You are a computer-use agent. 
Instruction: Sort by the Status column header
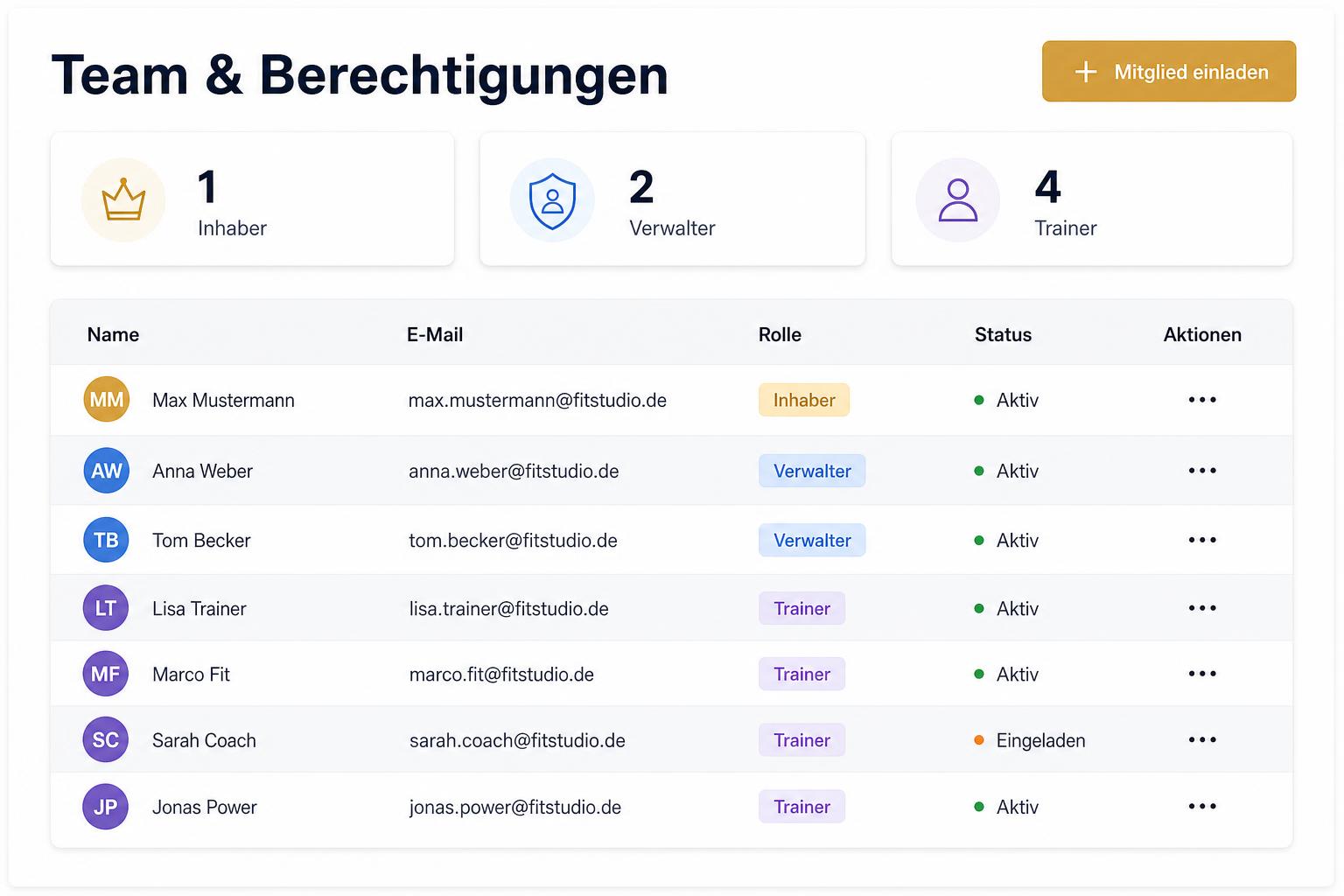point(1003,334)
